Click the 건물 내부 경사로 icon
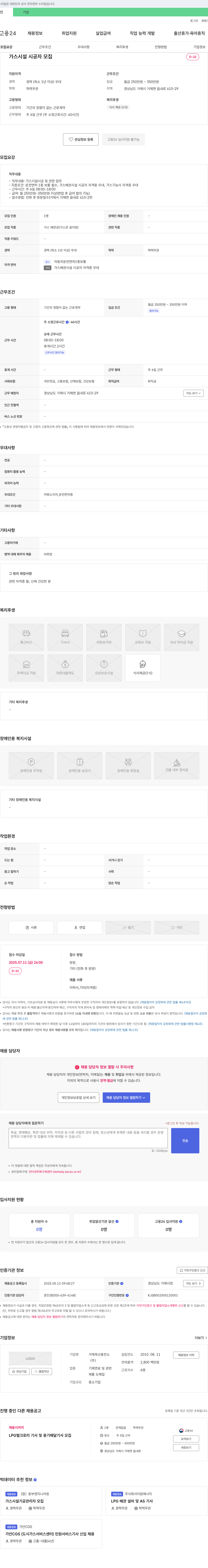Viewport: 208px width, 1568px height. point(177,766)
